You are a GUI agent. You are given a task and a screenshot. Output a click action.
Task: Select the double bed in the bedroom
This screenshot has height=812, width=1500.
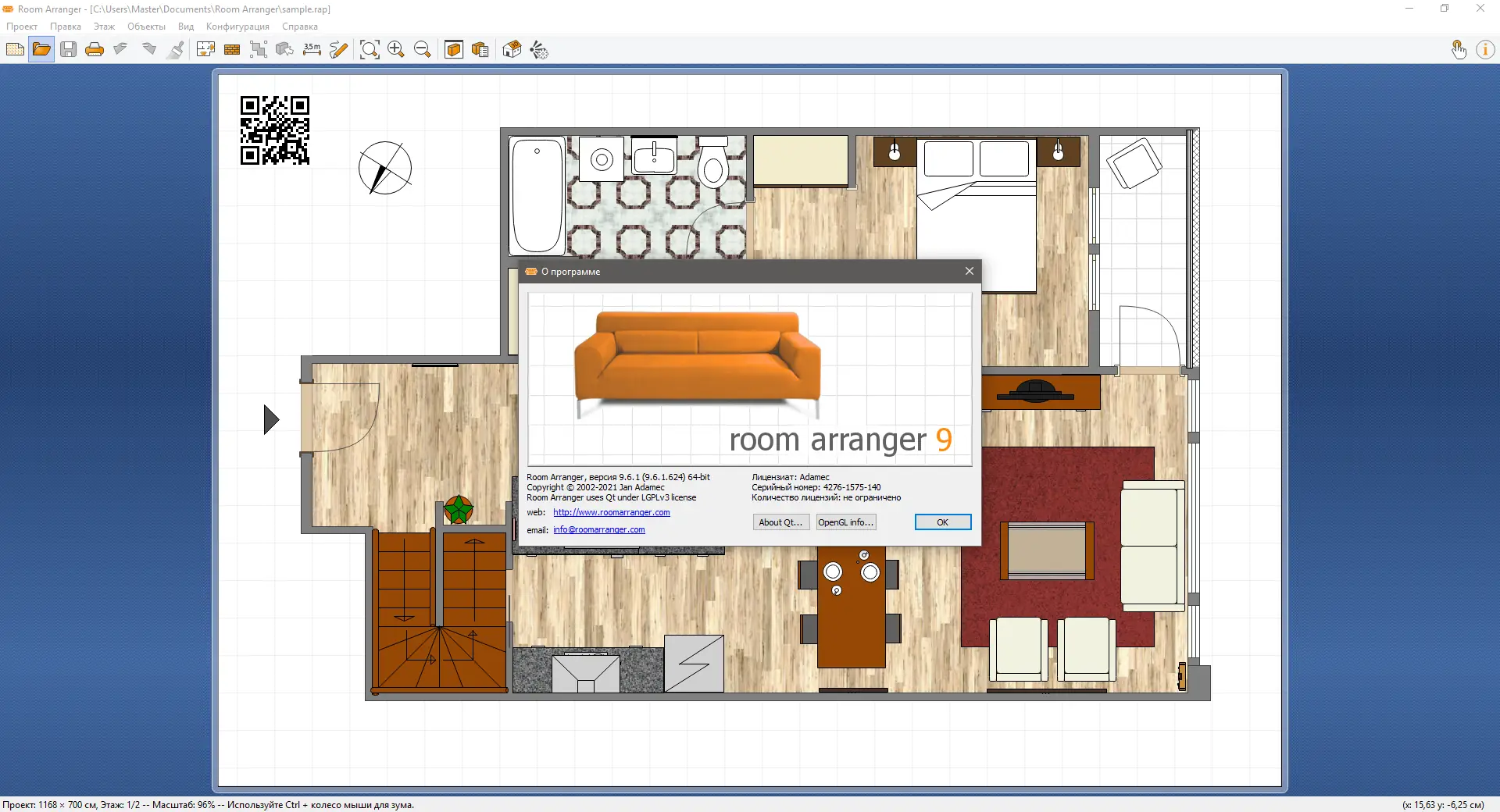coord(977,215)
